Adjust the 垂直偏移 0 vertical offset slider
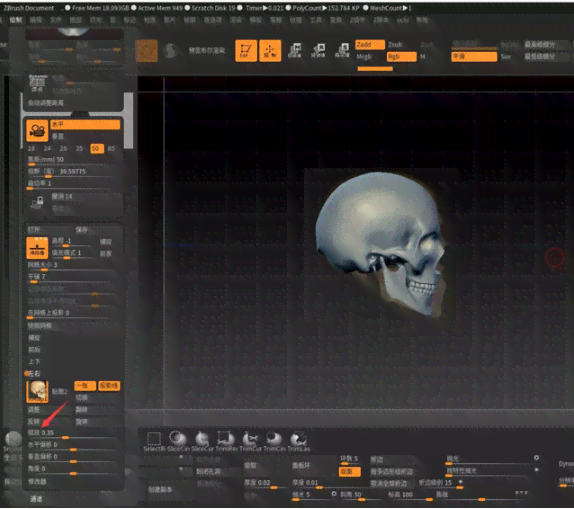574x509 pixels. pos(73,457)
